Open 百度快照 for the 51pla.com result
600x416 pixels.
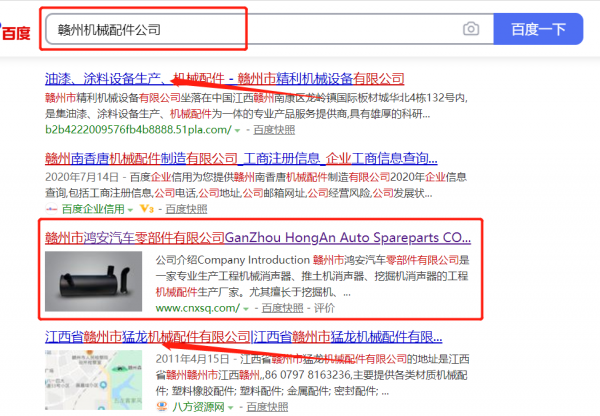click(273, 129)
